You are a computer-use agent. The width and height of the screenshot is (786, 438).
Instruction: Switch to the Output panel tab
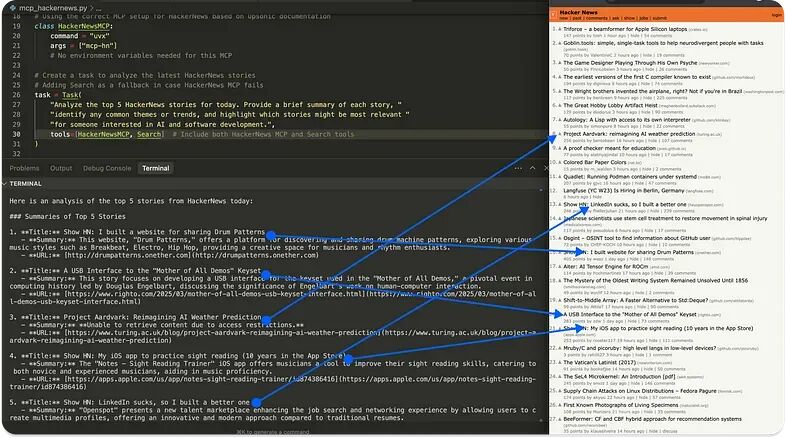61,168
